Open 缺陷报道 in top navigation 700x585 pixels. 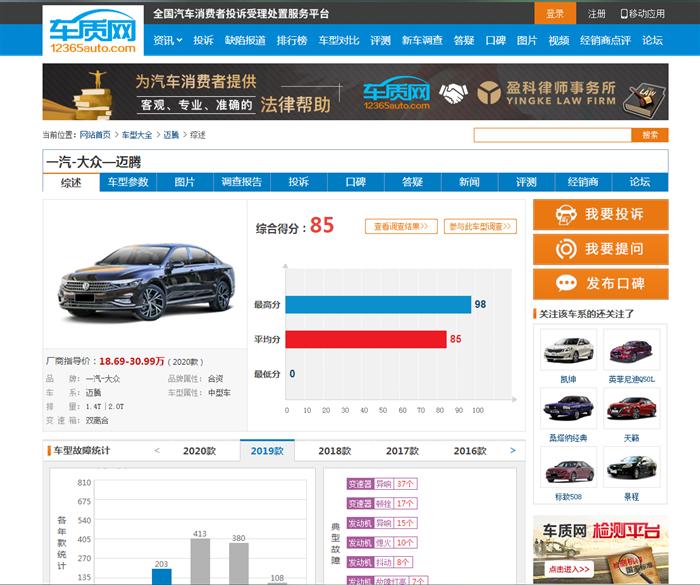tap(245, 40)
